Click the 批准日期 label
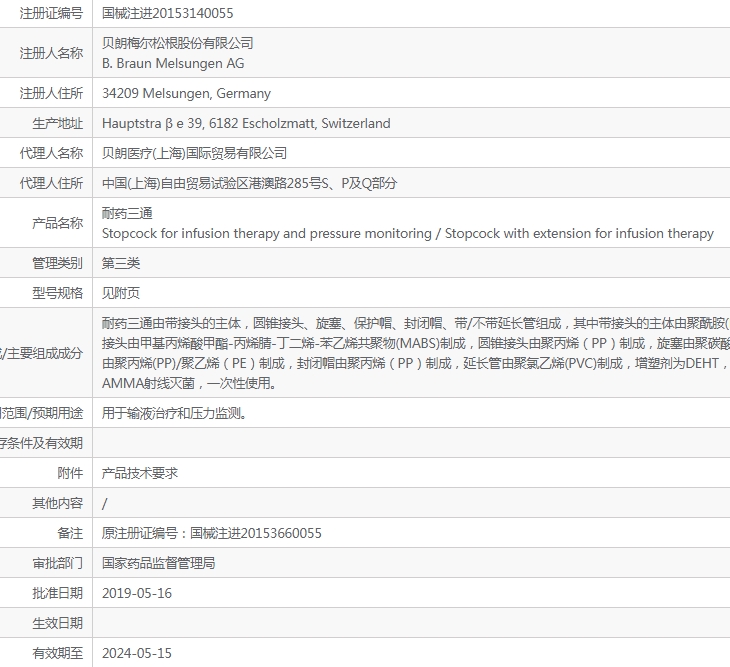730x667 pixels. pos(57,593)
